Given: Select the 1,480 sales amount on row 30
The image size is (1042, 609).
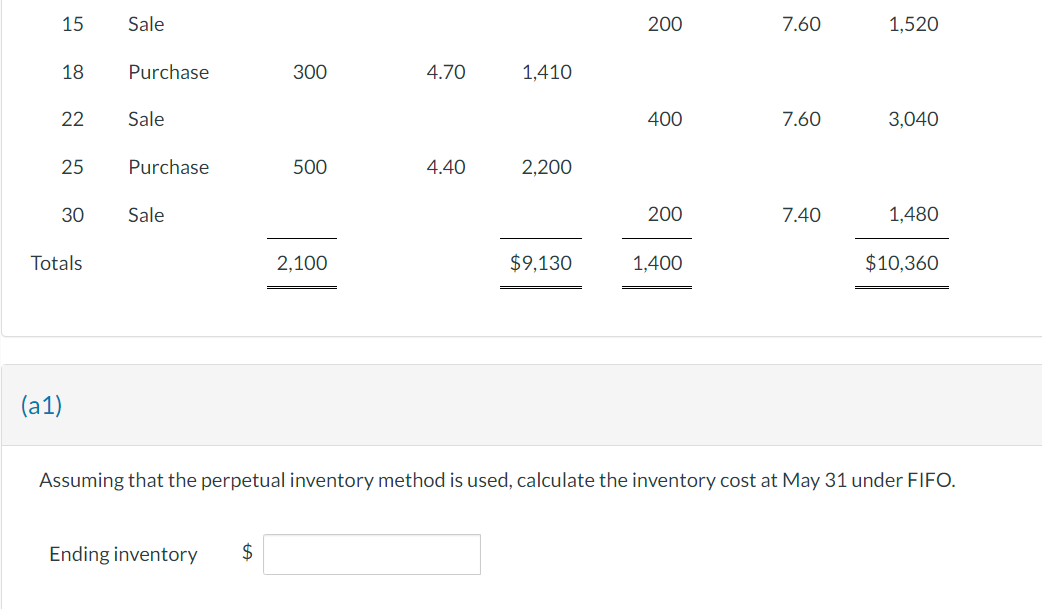Looking at the screenshot, I should coord(915,214).
